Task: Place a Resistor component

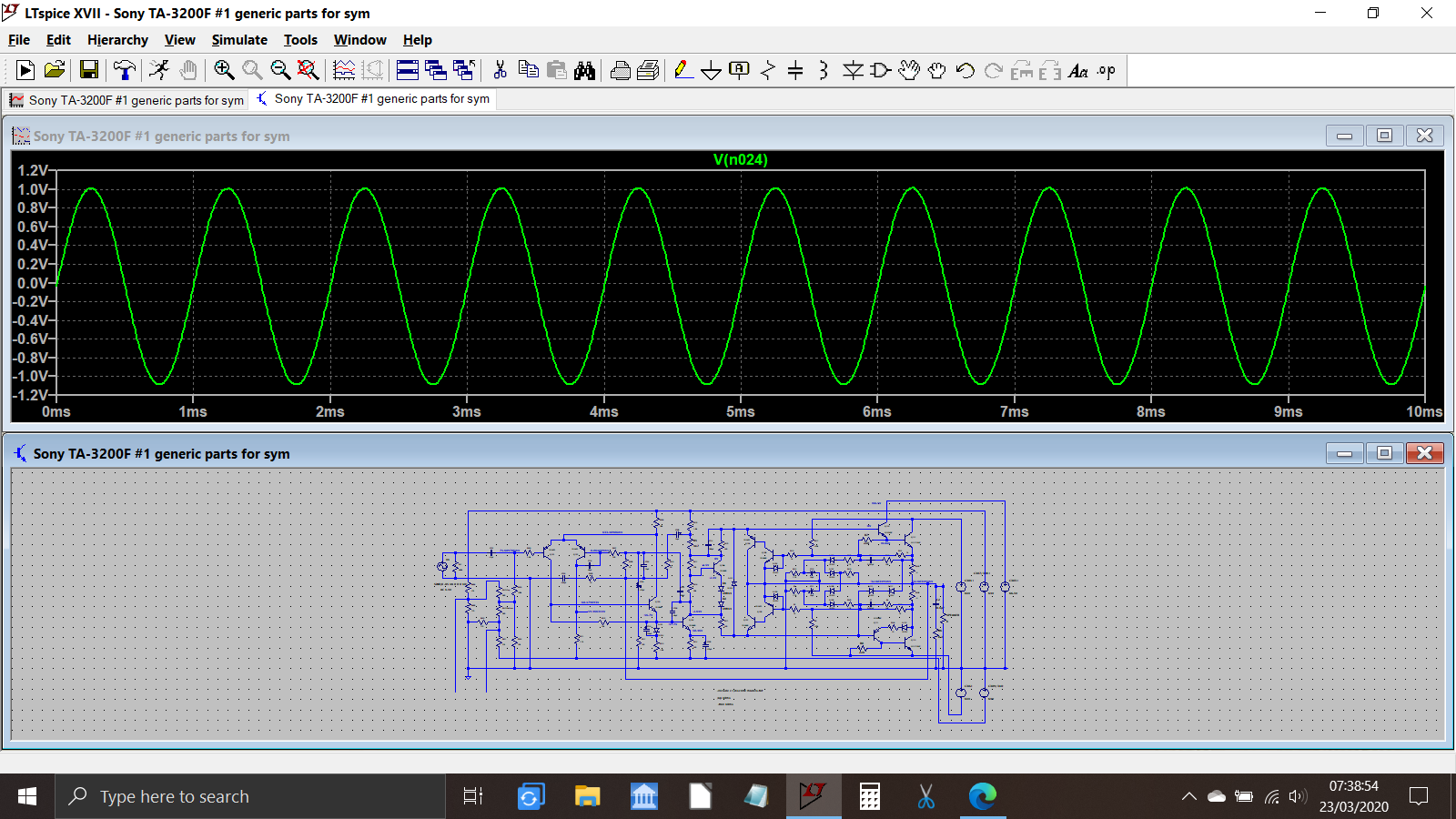Action: pyautogui.click(x=768, y=70)
